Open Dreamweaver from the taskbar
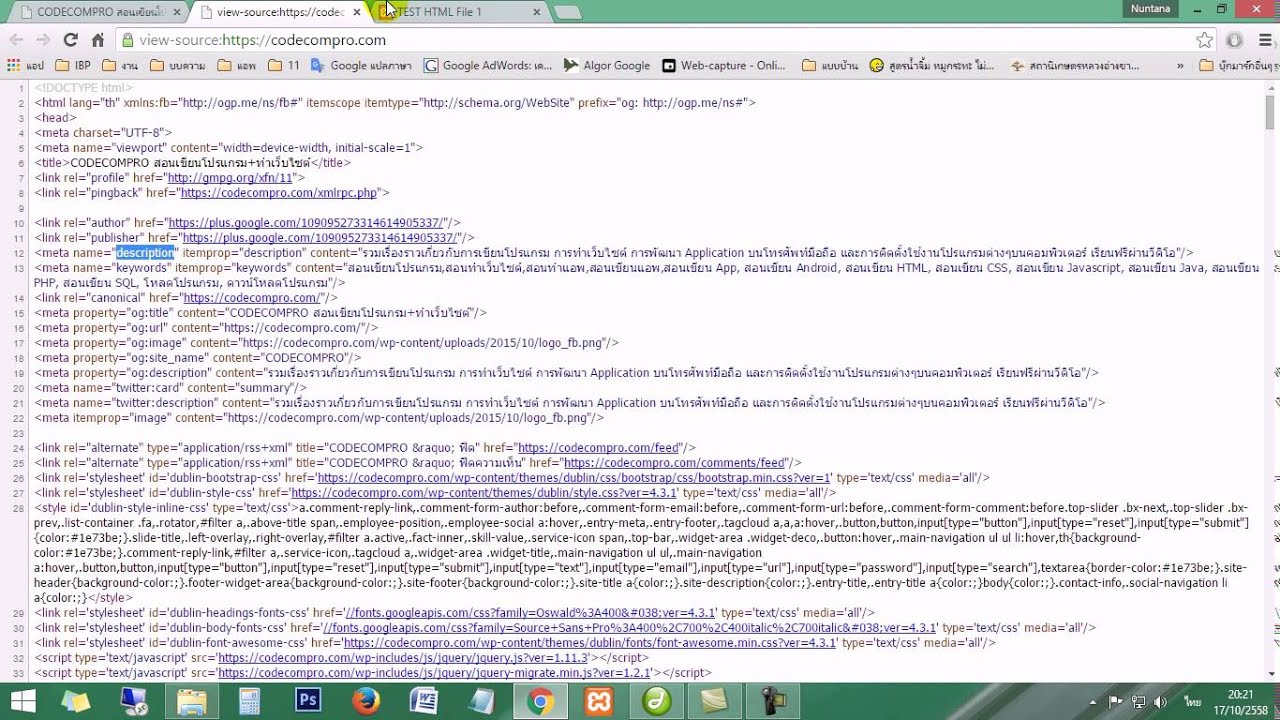Screen dimensions: 1280x720 [x=657, y=701]
